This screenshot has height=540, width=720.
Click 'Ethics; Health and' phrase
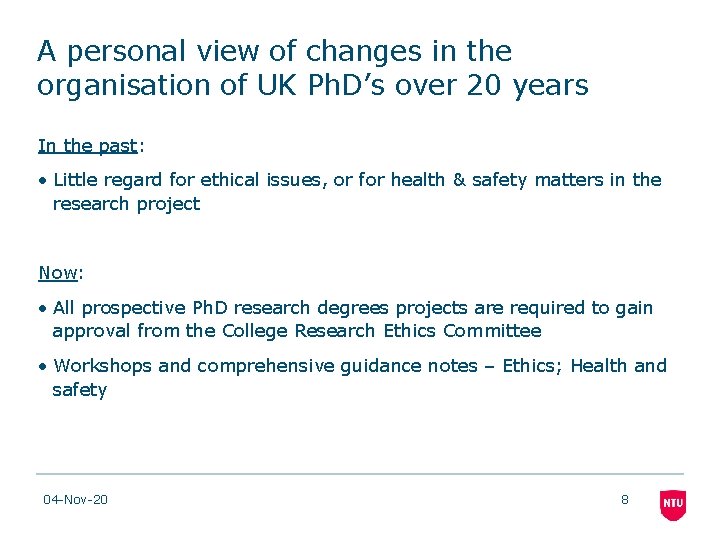tap(585, 366)
